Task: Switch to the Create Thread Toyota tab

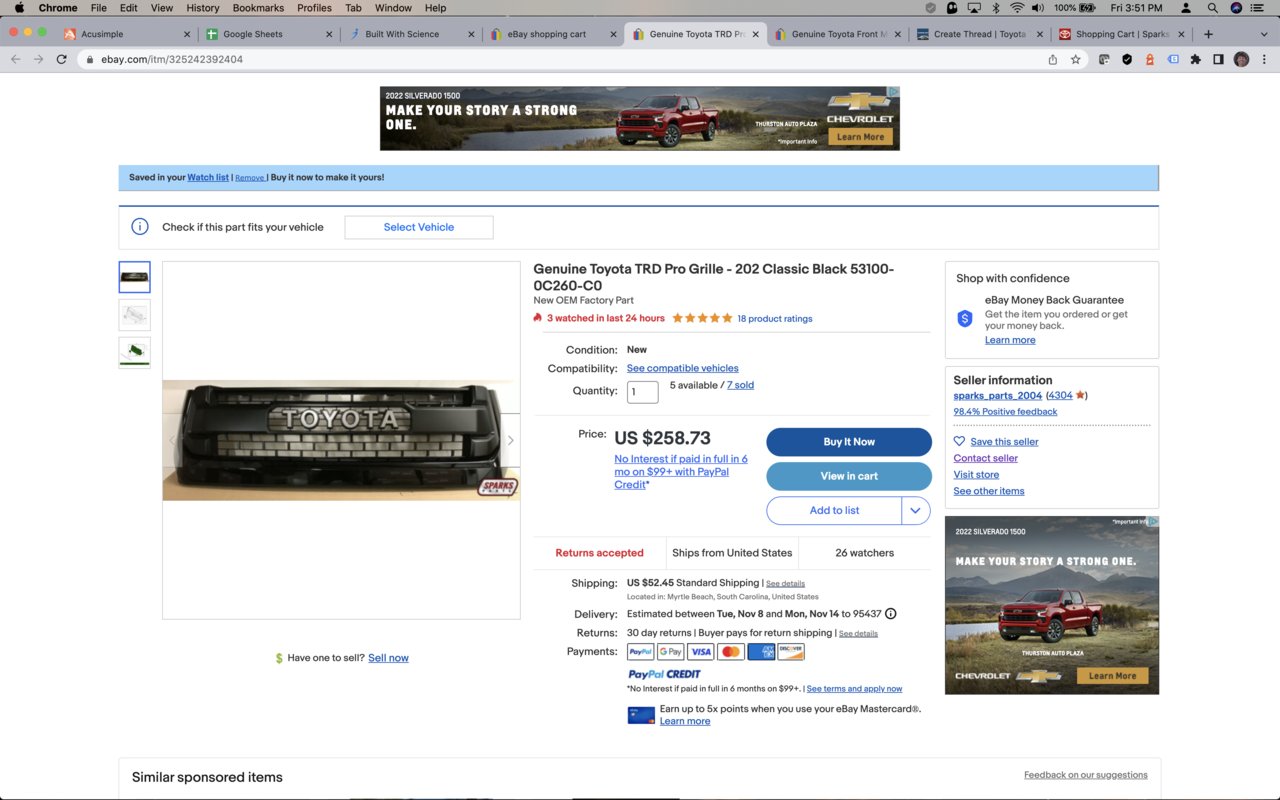Action: 980,34
